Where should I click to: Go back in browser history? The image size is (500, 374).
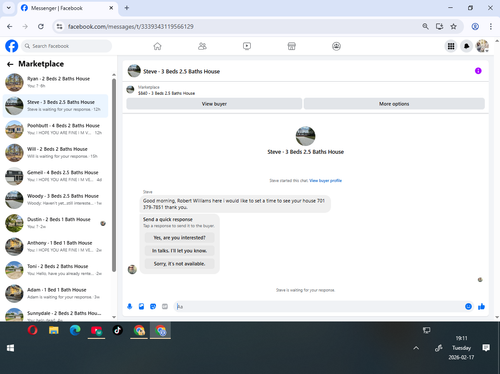10,26
